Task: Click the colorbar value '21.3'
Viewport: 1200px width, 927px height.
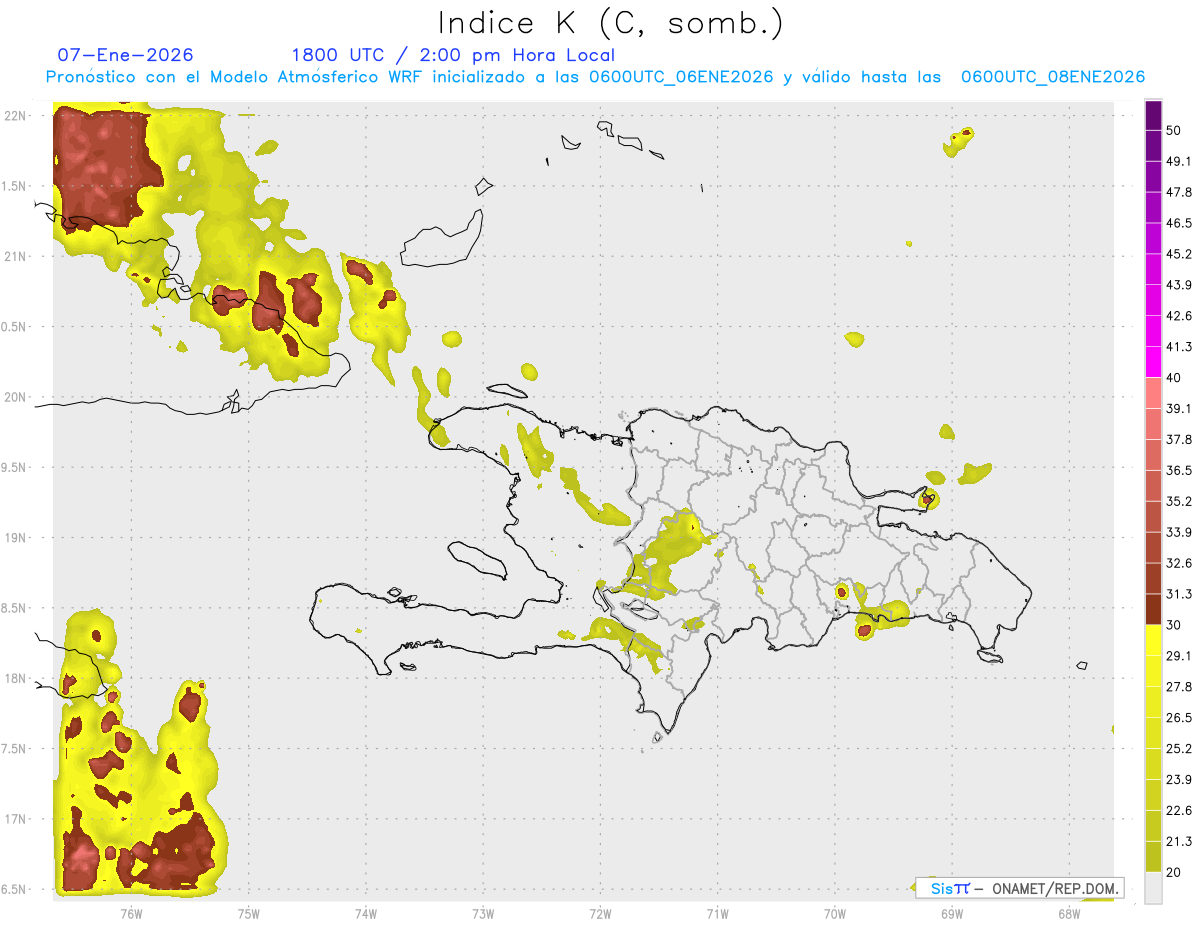Action: (1179, 841)
